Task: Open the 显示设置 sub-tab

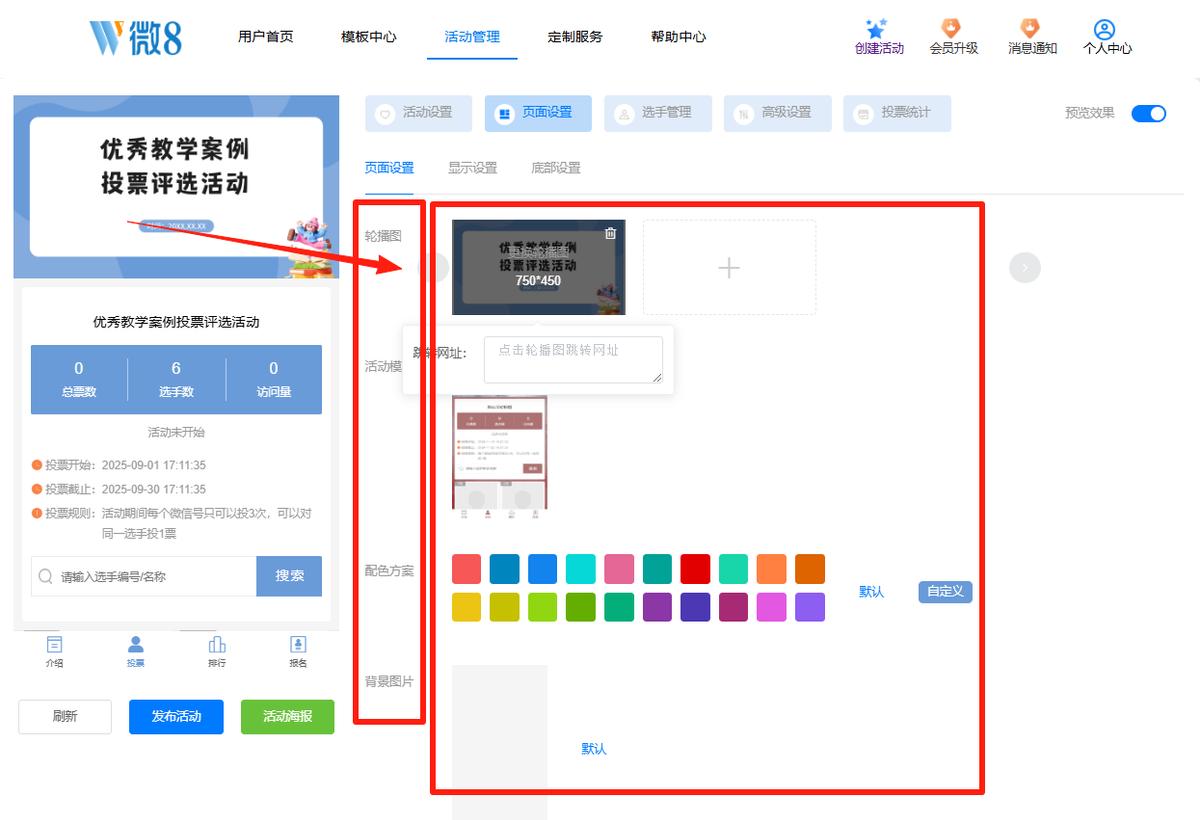Action: (472, 168)
